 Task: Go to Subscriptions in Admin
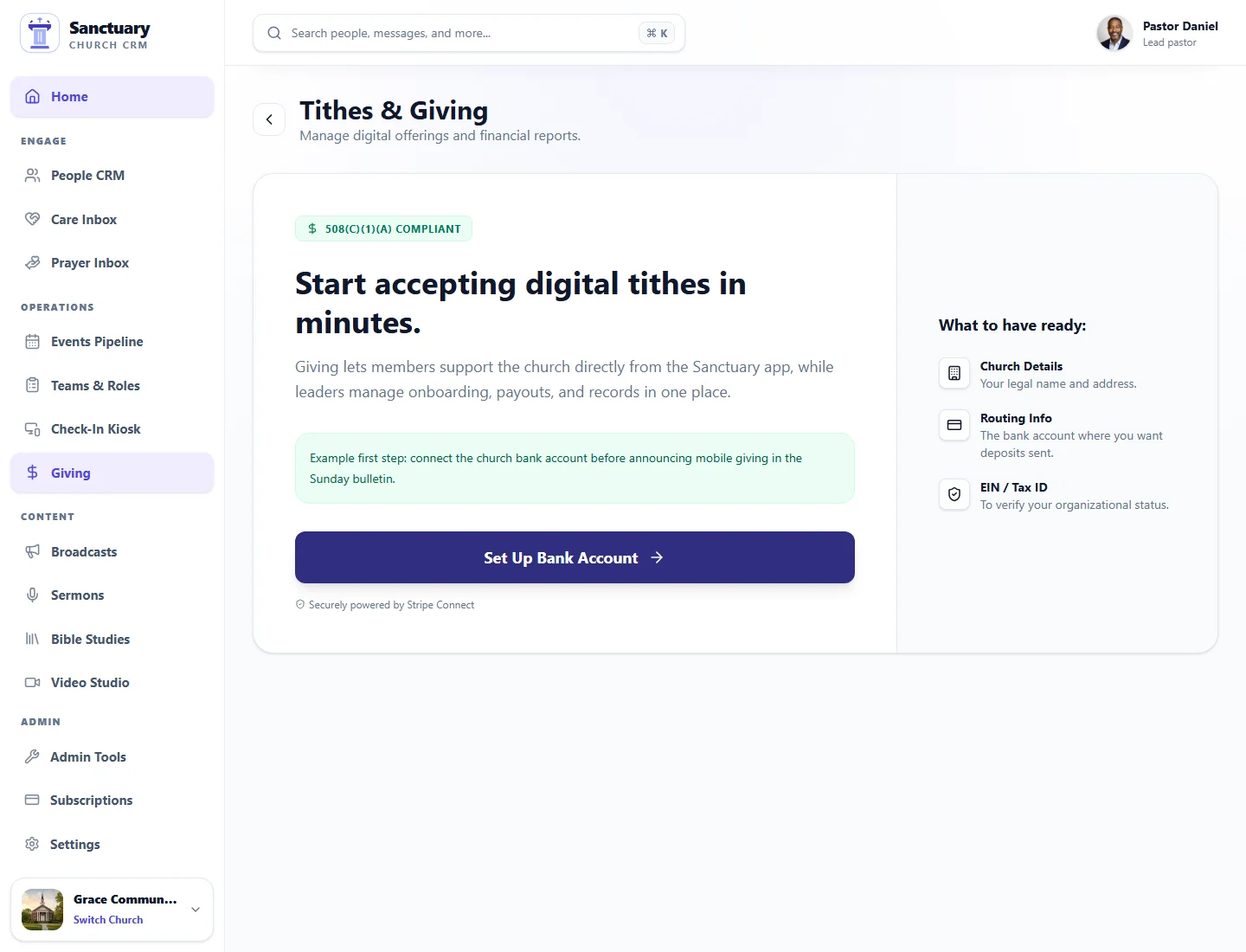[x=112, y=801]
